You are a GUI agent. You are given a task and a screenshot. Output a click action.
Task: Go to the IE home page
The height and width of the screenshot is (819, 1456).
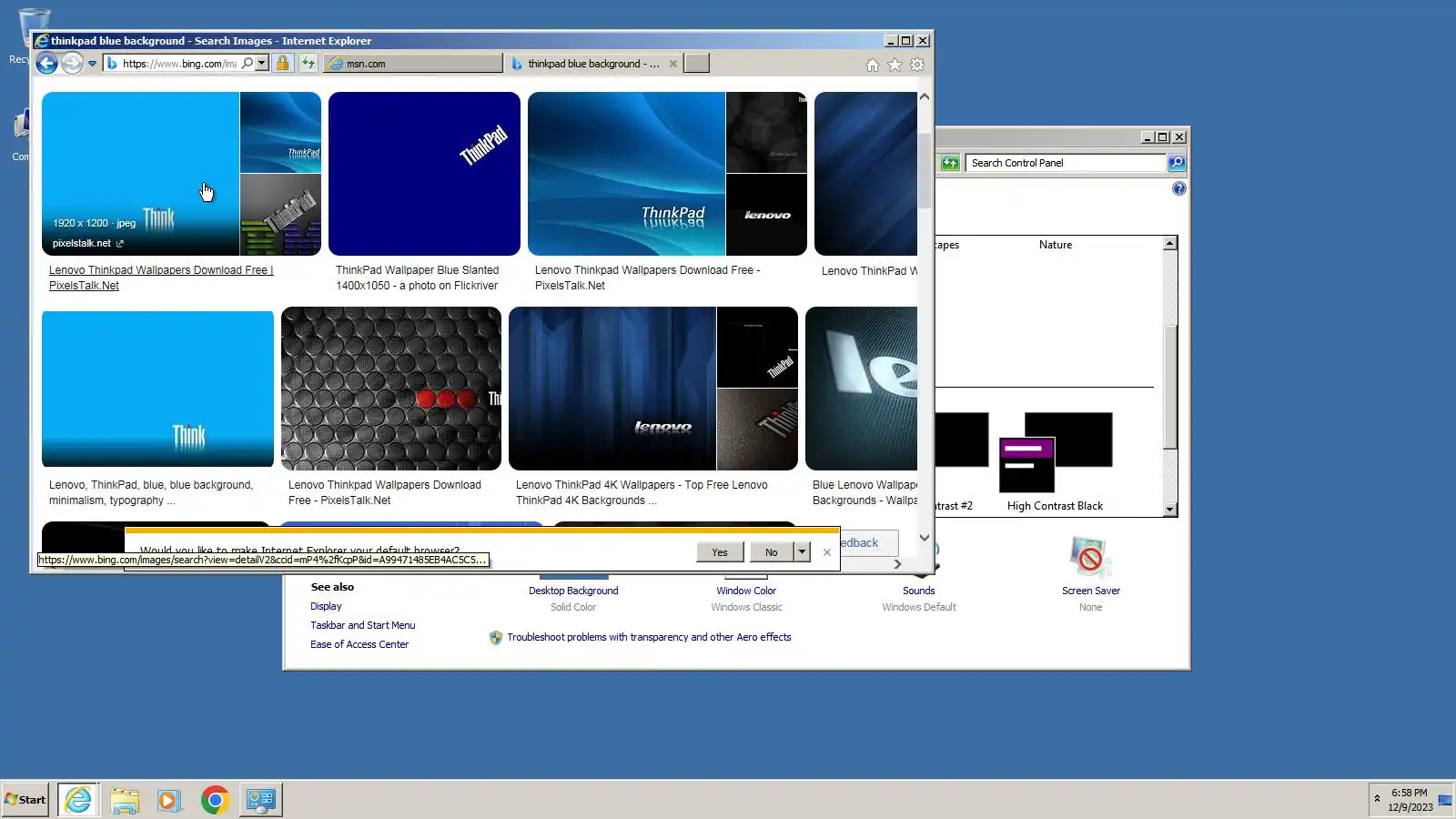[x=873, y=65]
